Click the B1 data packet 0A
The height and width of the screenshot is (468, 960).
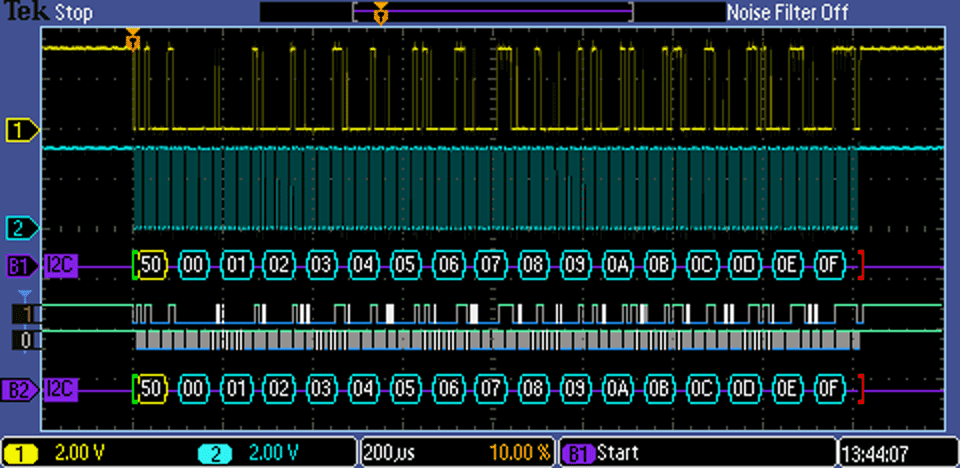click(618, 265)
